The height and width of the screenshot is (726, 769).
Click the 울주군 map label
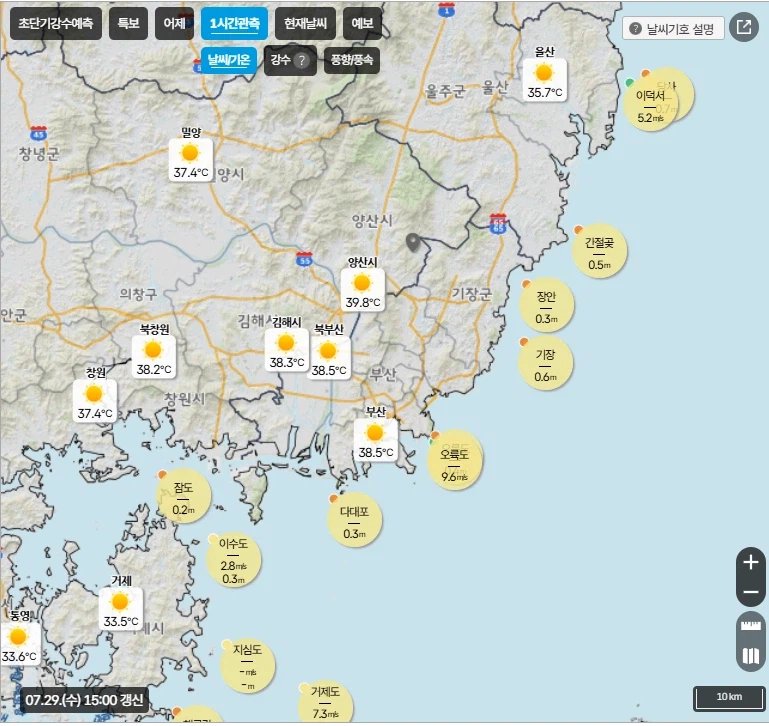click(x=445, y=91)
